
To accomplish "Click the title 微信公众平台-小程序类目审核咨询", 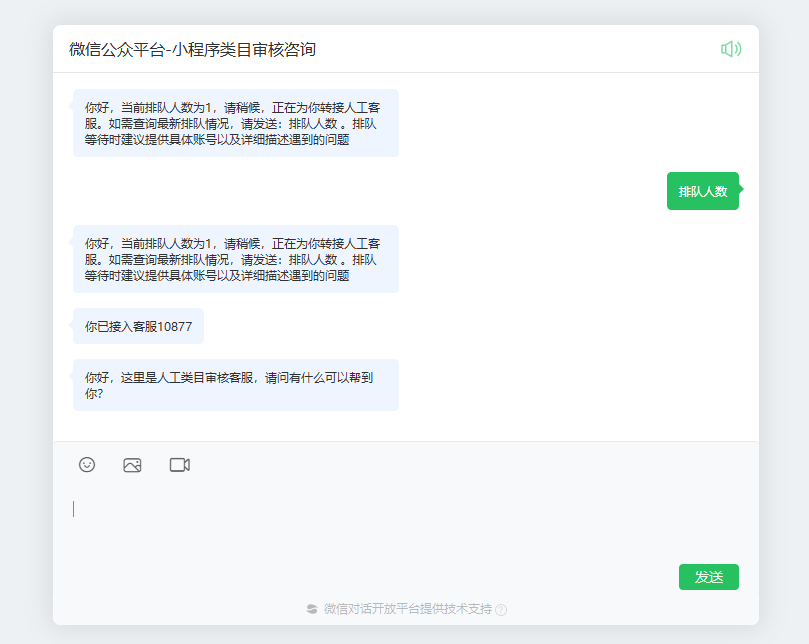I will [192, 50].
